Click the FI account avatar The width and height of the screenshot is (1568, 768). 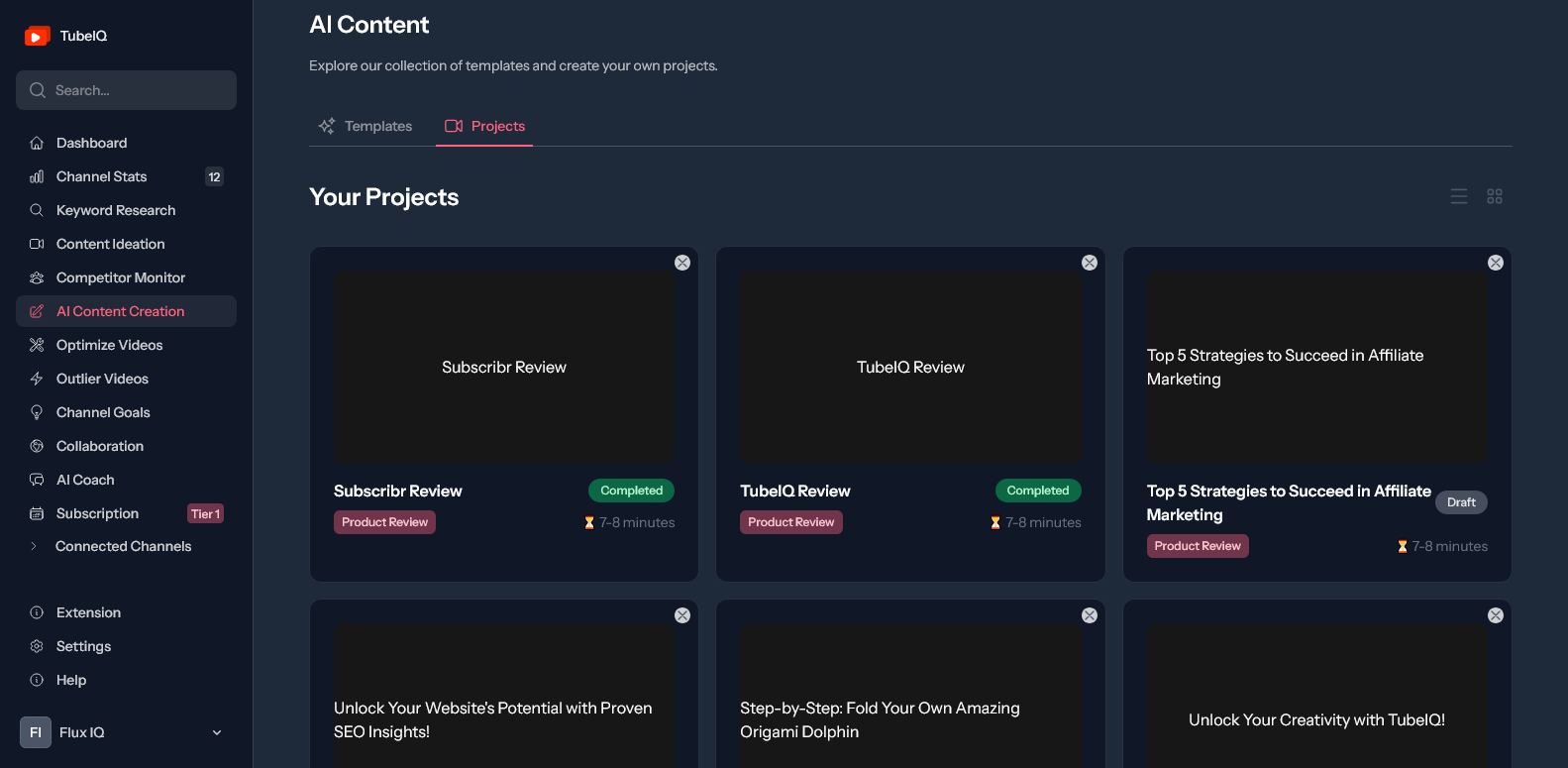(36, 732)
